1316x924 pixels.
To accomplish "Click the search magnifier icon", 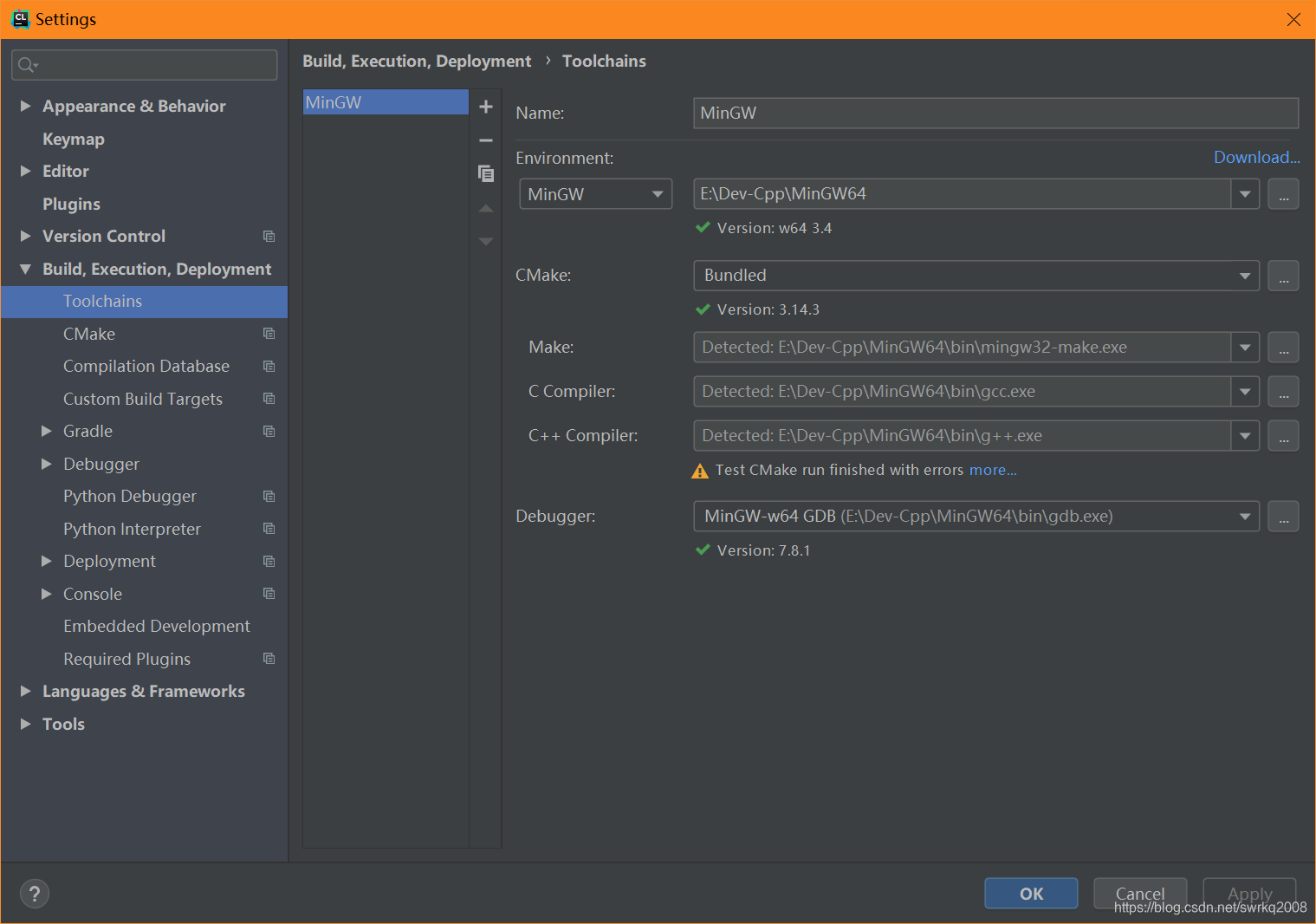I will pyautogui.click(x=27, y=65).
